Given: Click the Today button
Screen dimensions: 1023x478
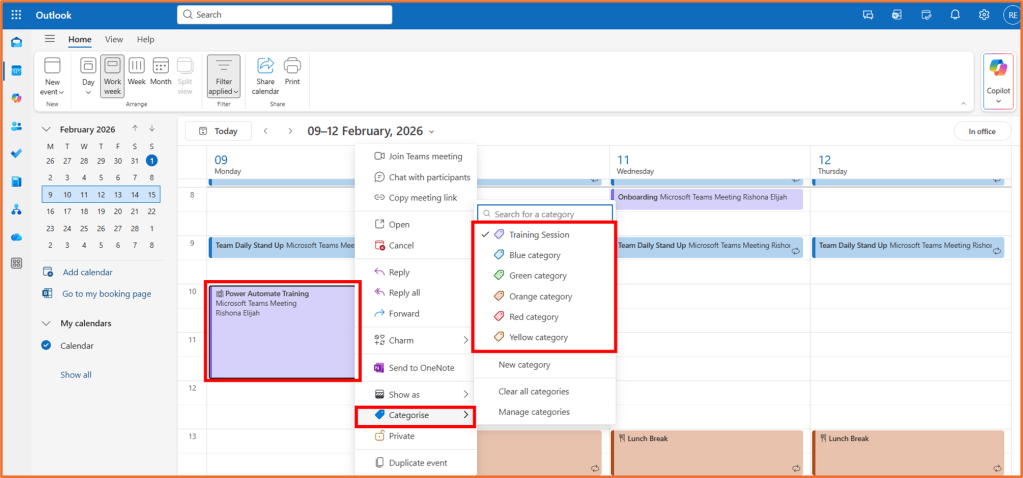Looking at the screenshot, I should click(218, 131).
